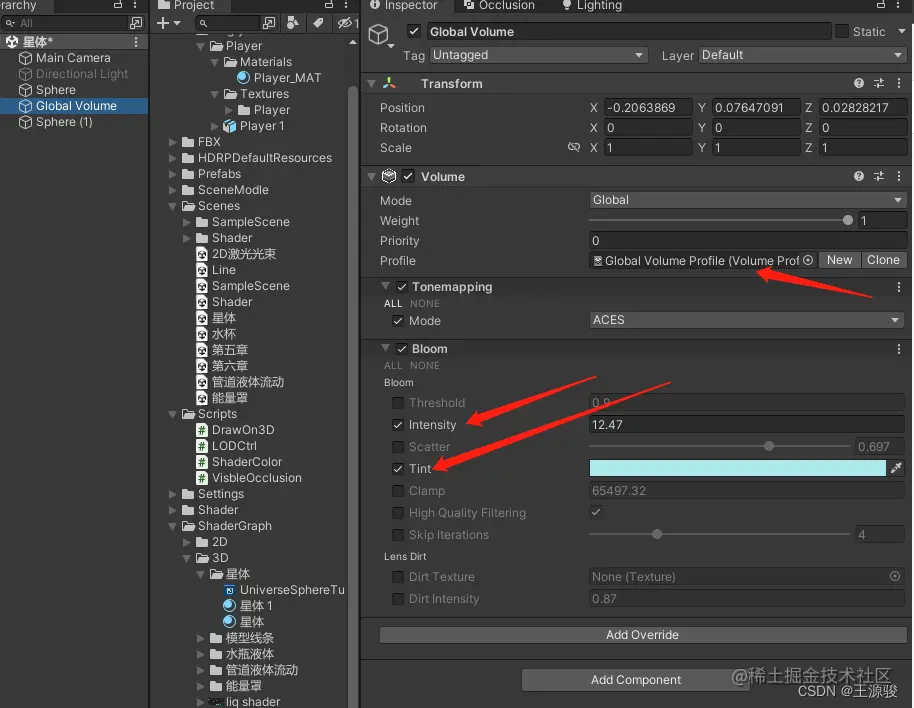
Task: Click search by type icon in Project
Action: tap(293, 23)
